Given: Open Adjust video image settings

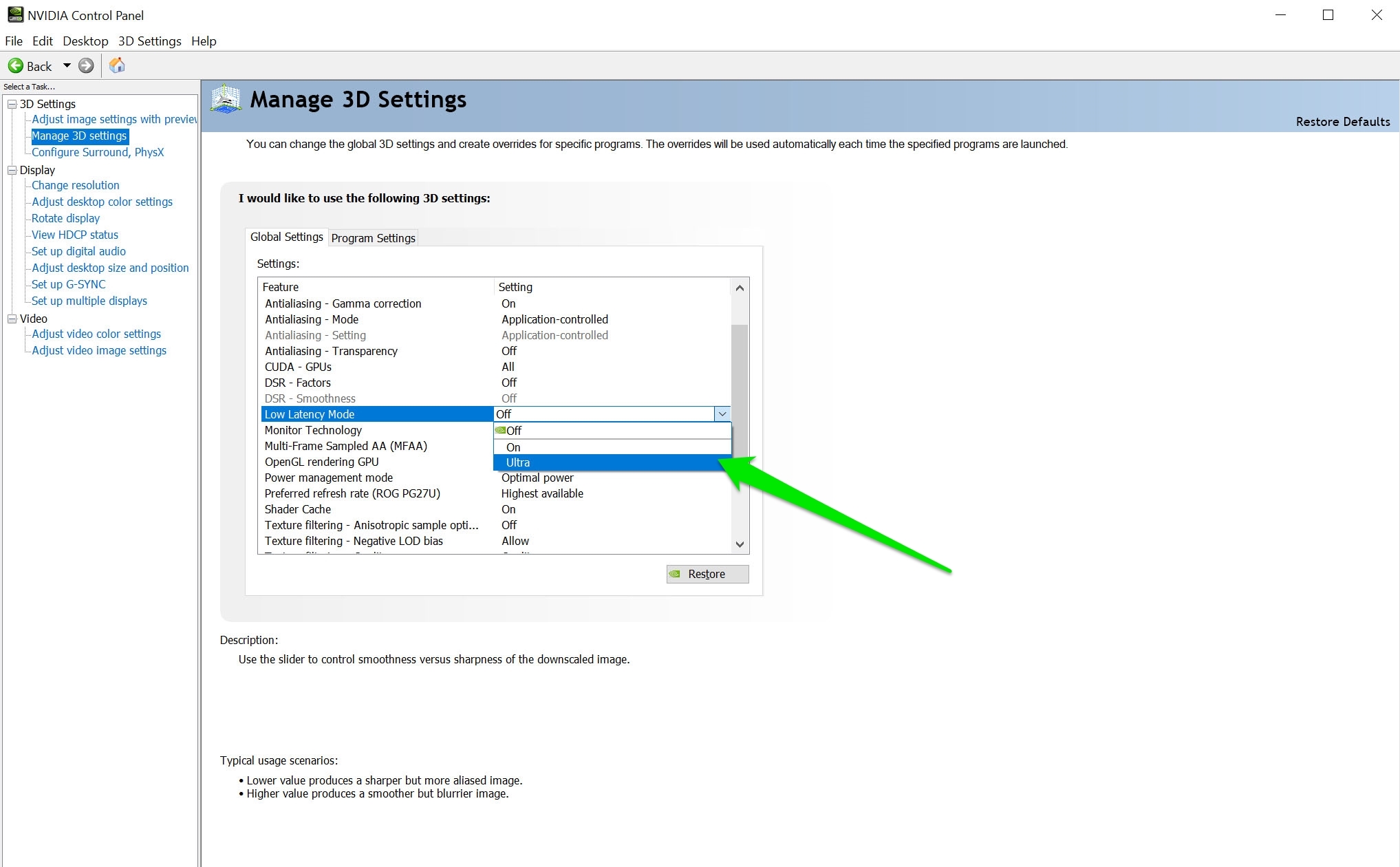Looking at the screenshot, I should point(99,350).
